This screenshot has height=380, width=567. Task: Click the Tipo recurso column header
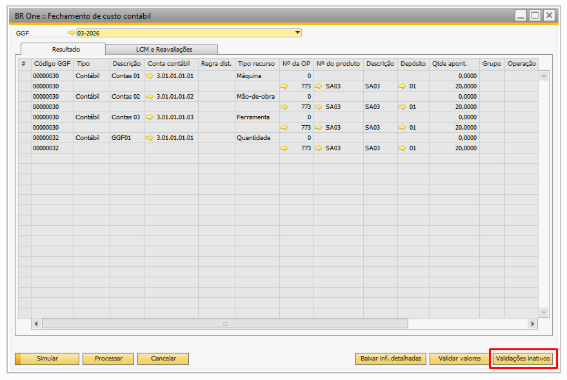257,64
